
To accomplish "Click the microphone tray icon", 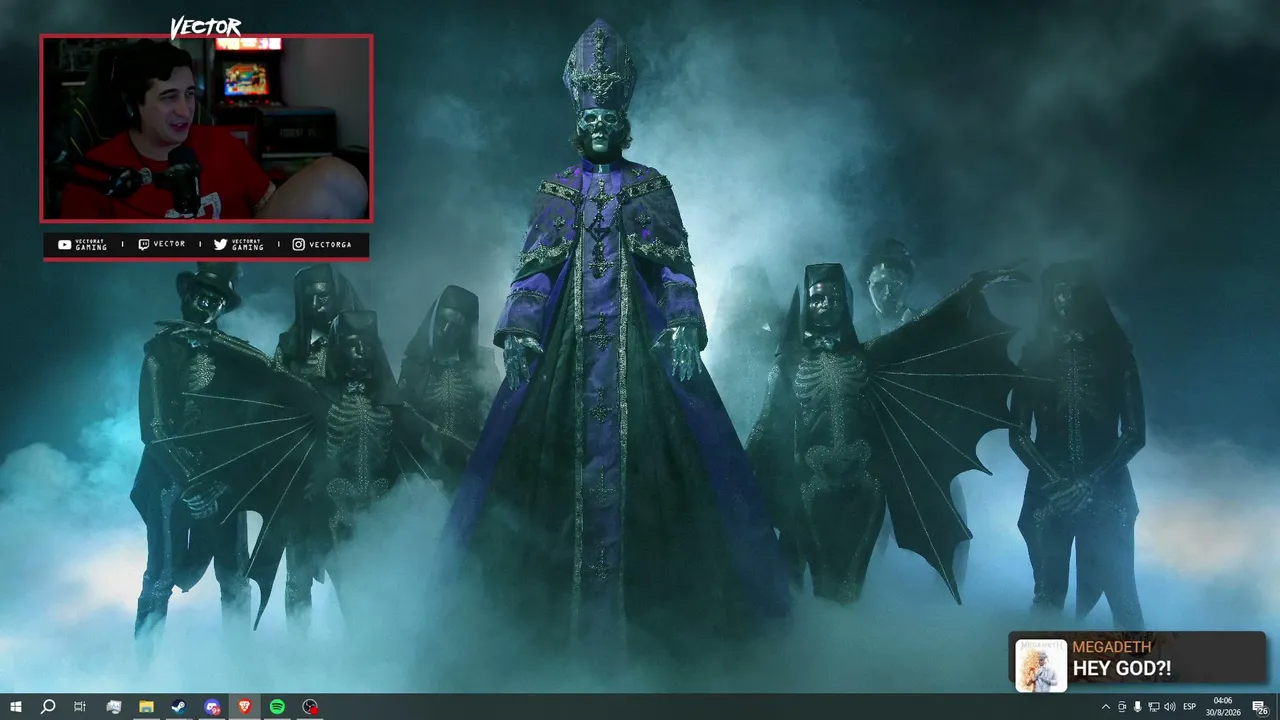I will (1138, 707).
